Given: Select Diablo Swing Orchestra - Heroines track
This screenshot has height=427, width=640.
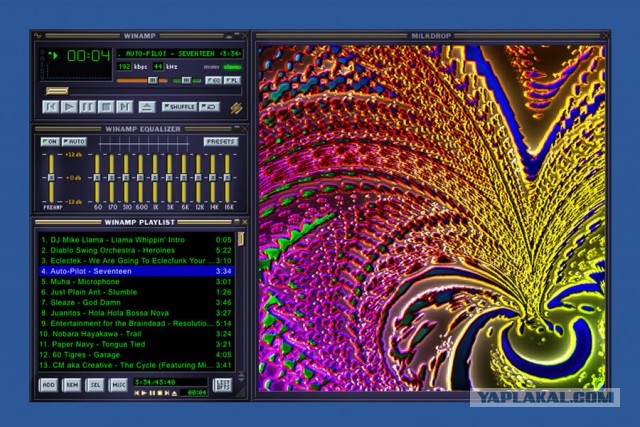Looking at the screenshot, I should click(136, 250).
